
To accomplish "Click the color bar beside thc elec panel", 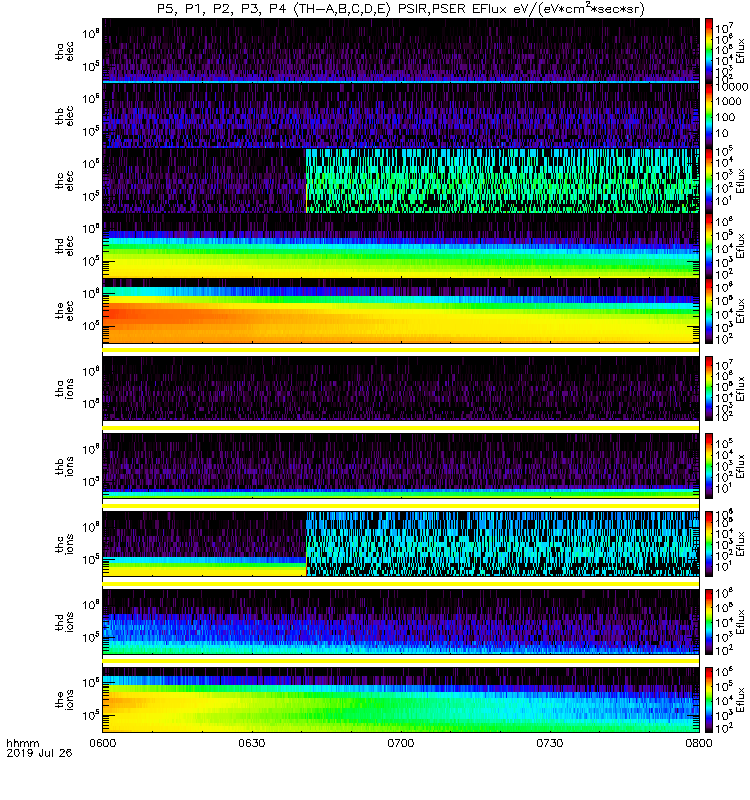I will coord(709,180).
